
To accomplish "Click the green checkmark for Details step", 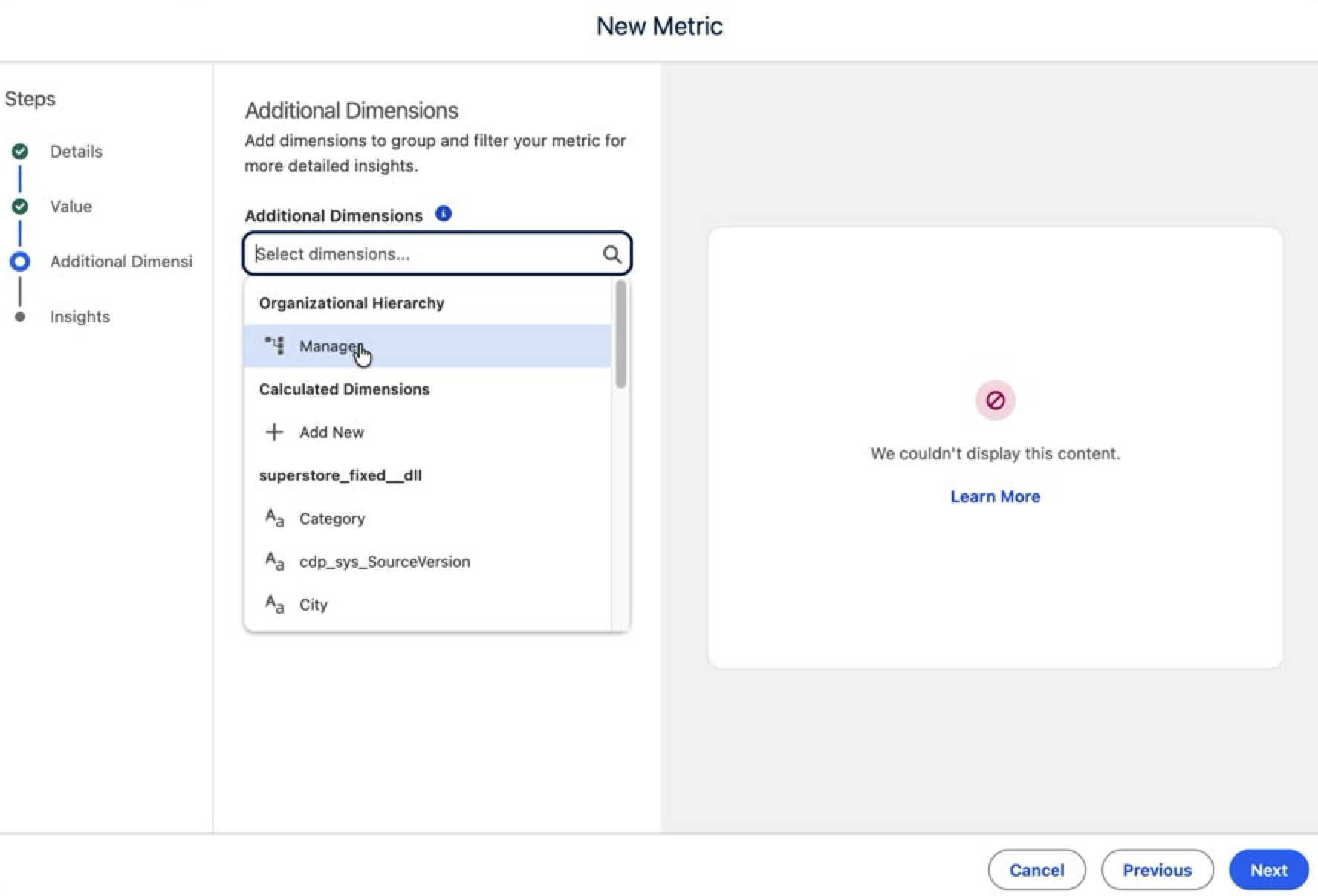I will pyautogui.click(x=20, y=152).
